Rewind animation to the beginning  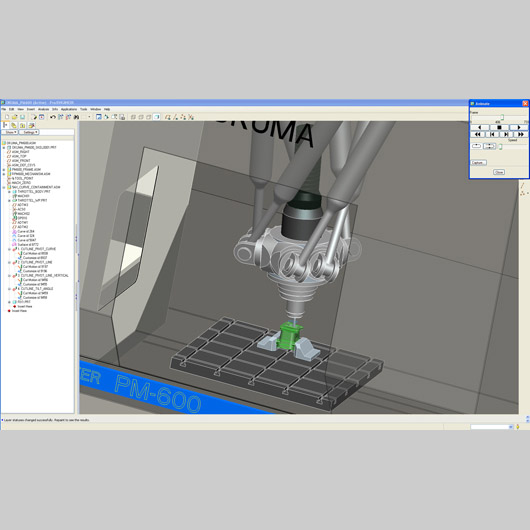click(x=478, y=134)
